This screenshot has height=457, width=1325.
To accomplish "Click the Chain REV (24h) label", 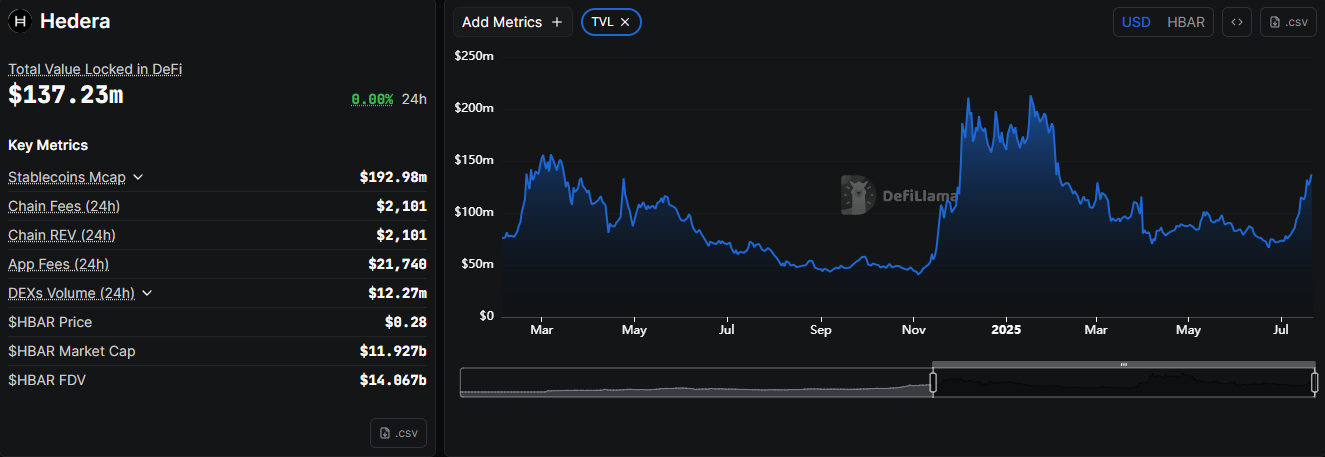I will click(62, 235).
